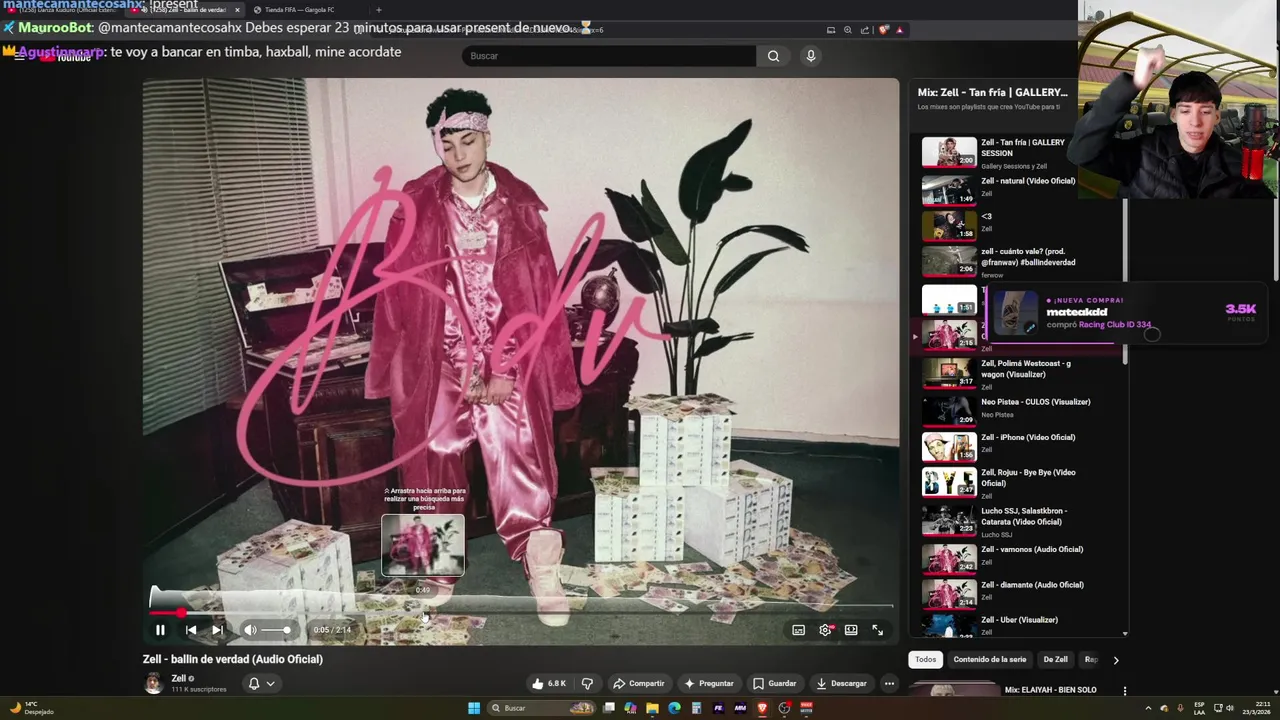This screenshot has width=1280, height=720.
Task: Open the Calculator app from the taskbar
Action: point(696,708)
